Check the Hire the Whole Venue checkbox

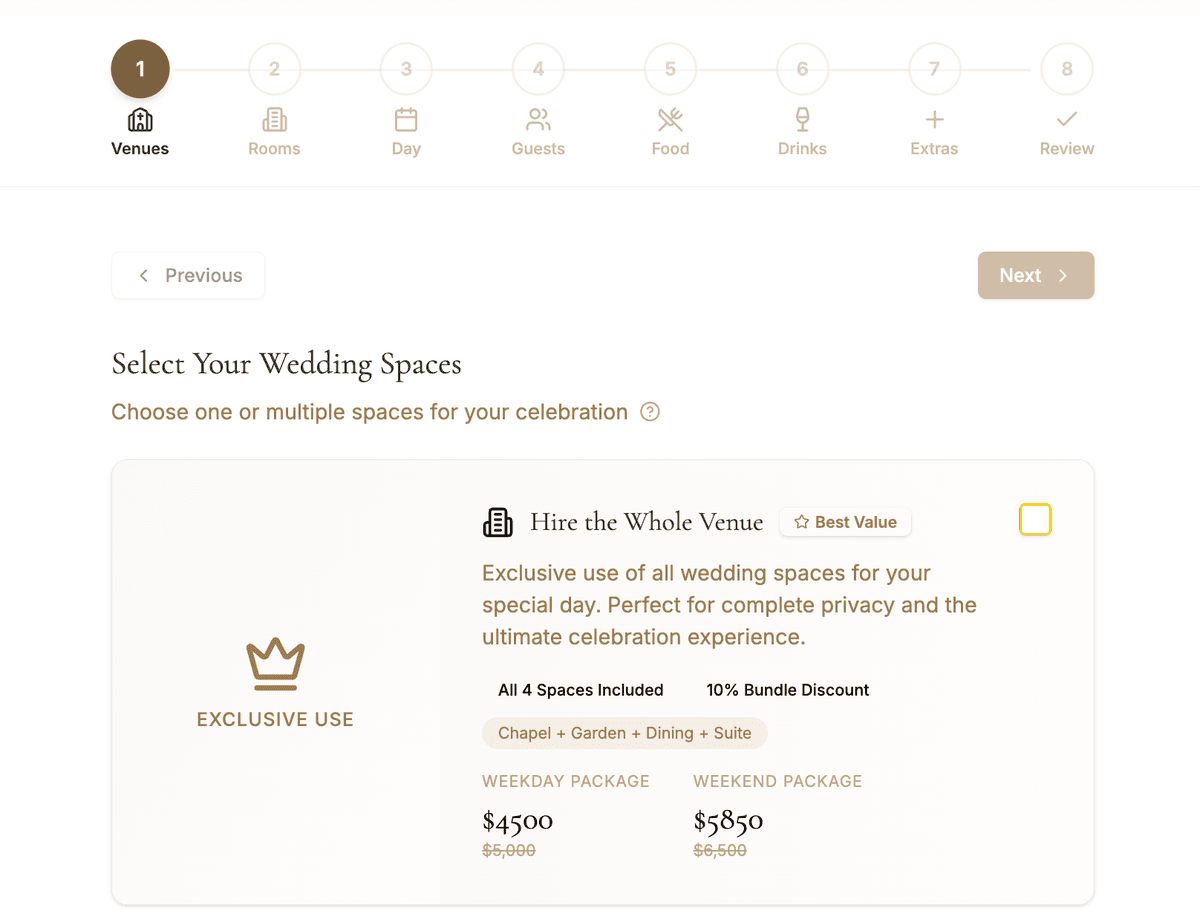tap(1035, 519)
